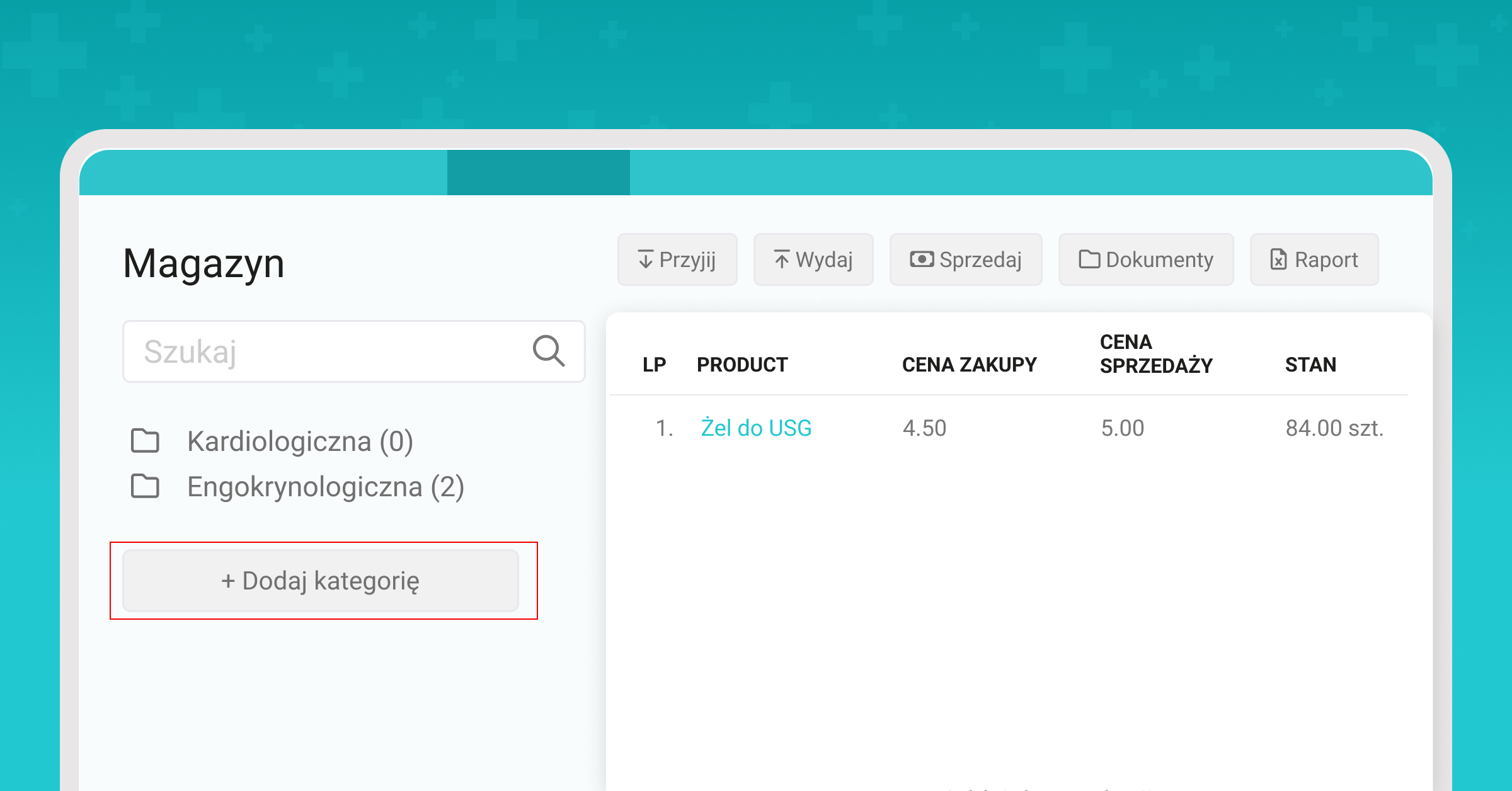This screenshot has height=791, width=1512.
Task: Click the purchase price 4.50 cell
Action: click(x=924, y=428)
